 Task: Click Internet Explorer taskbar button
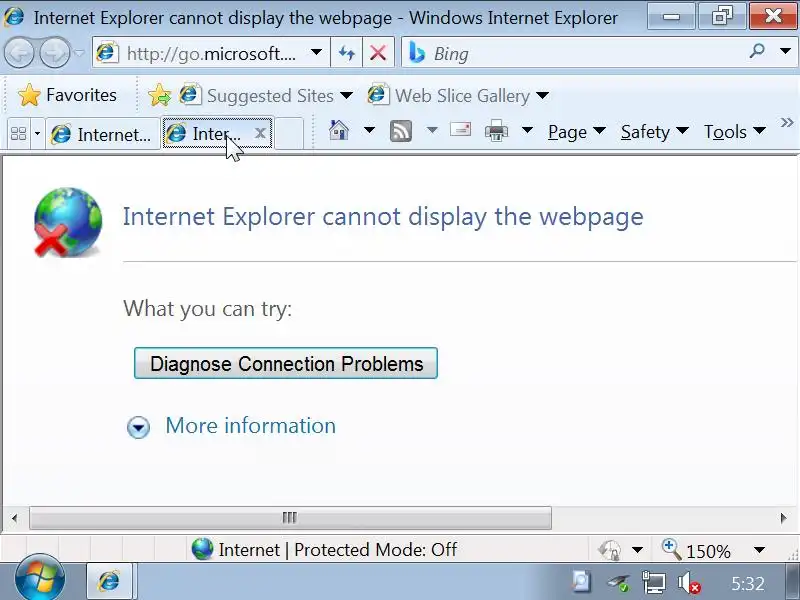[x=109, y=581]
